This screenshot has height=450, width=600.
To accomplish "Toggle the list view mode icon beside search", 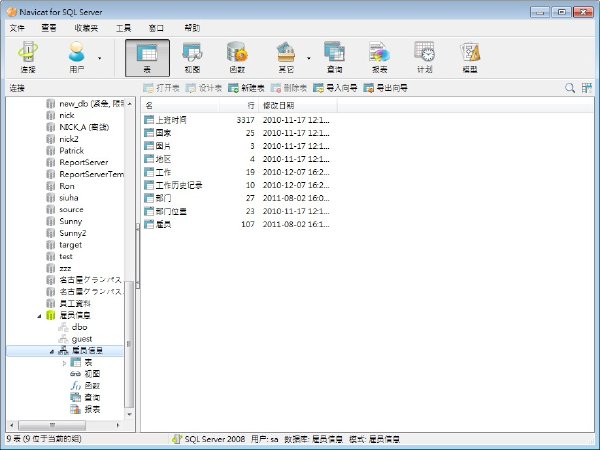I will click(587, 88).
